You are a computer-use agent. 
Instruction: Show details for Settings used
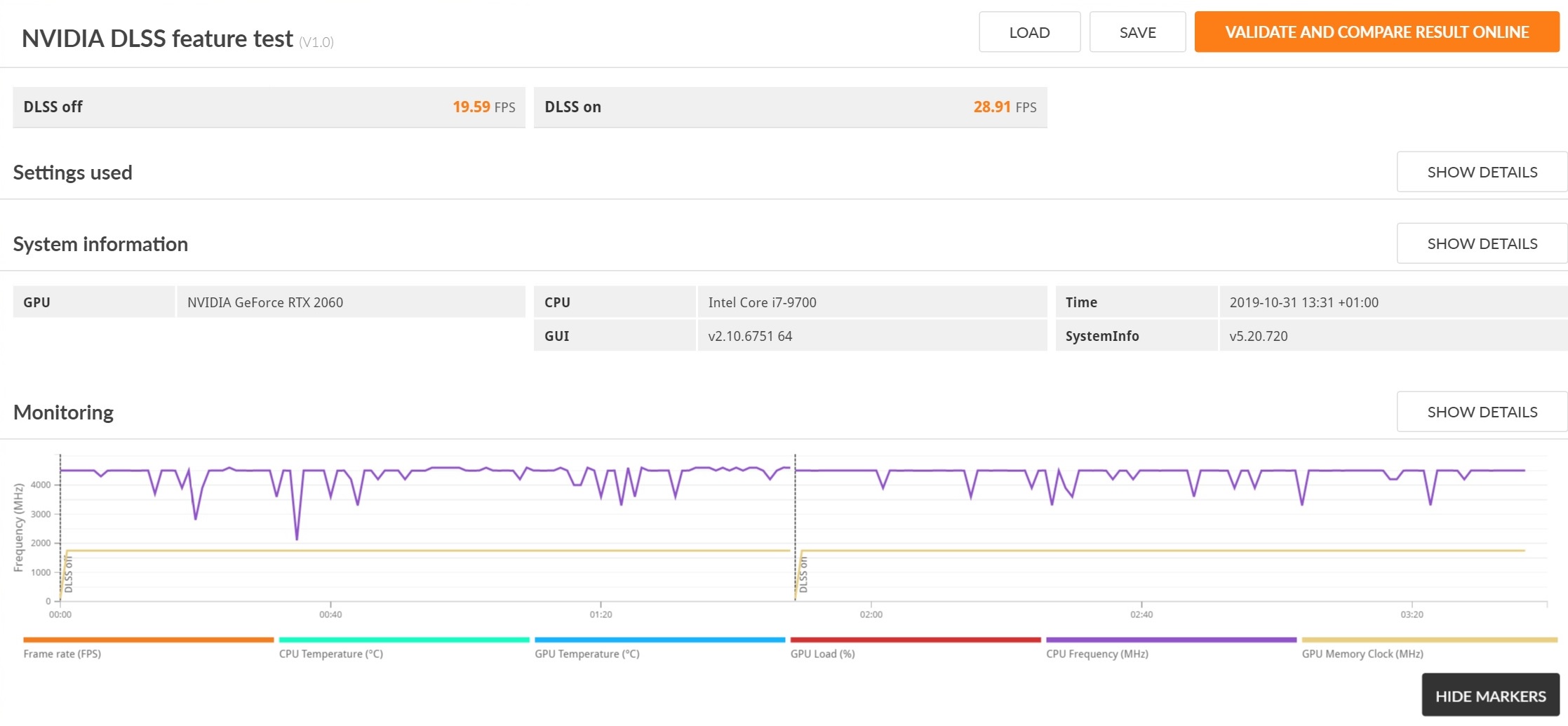[x=1482, y=172]
